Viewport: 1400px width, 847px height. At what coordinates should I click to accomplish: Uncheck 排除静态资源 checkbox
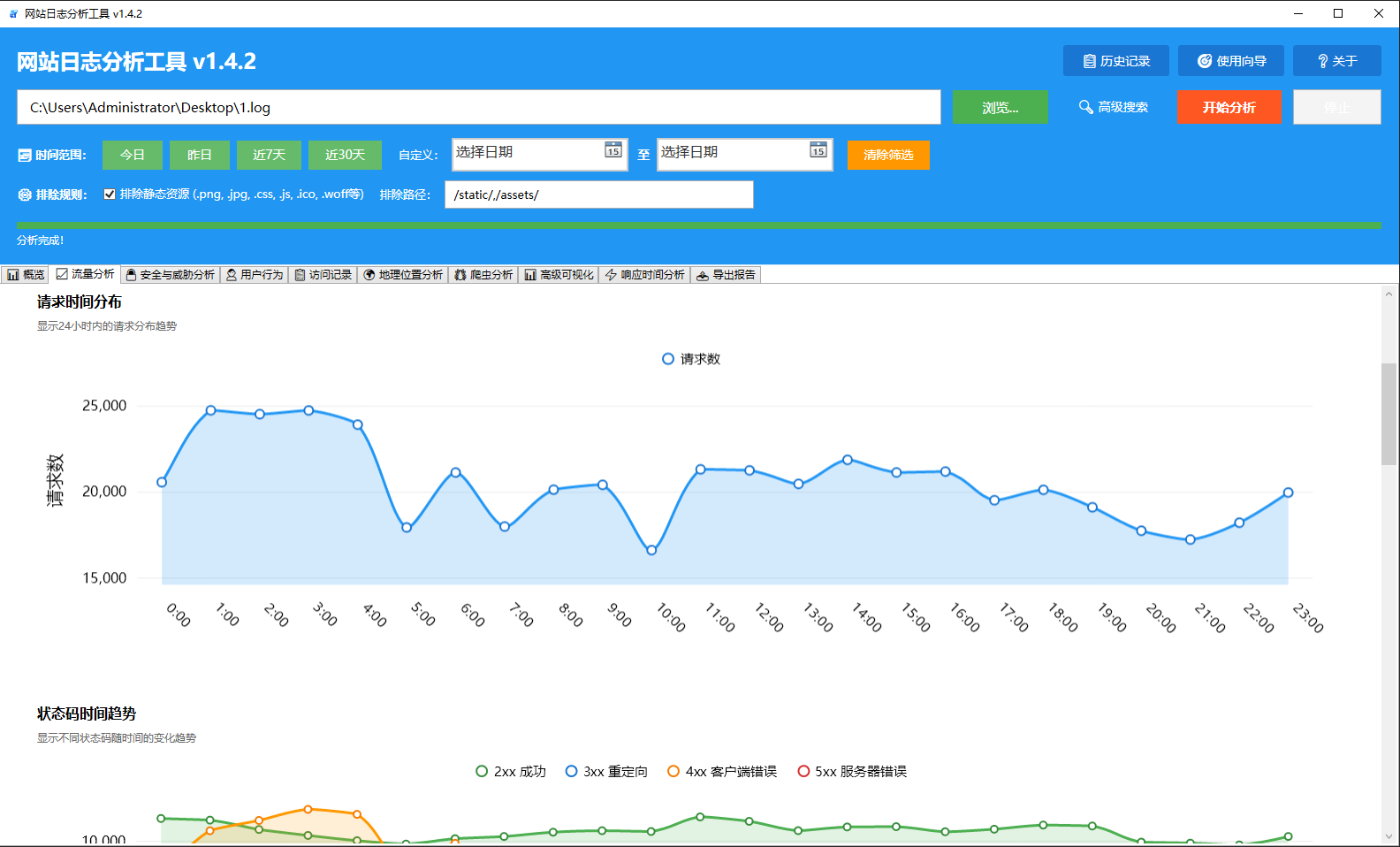[x=110, y=195]
